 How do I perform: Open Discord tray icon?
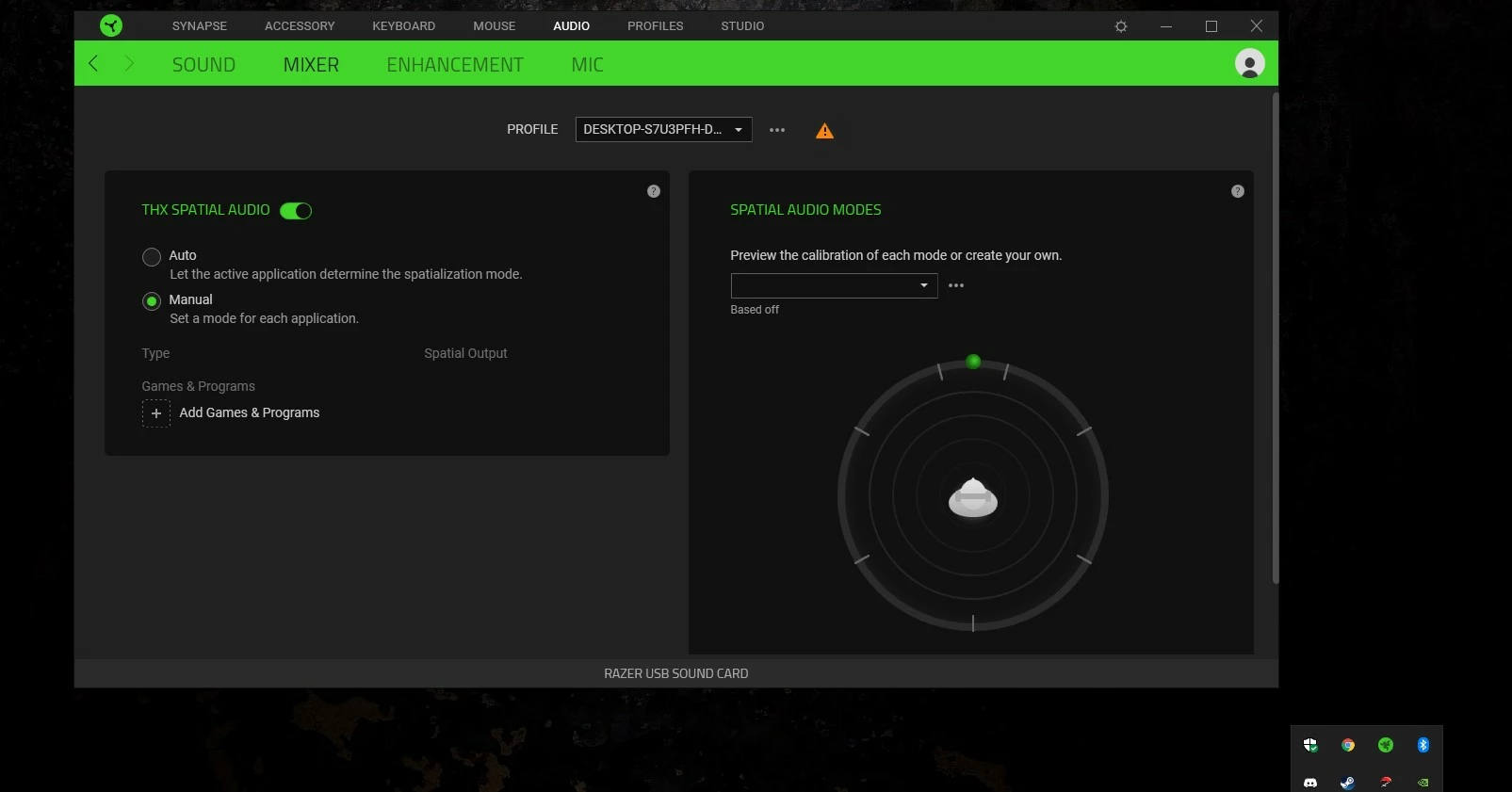pos(1310,783)
